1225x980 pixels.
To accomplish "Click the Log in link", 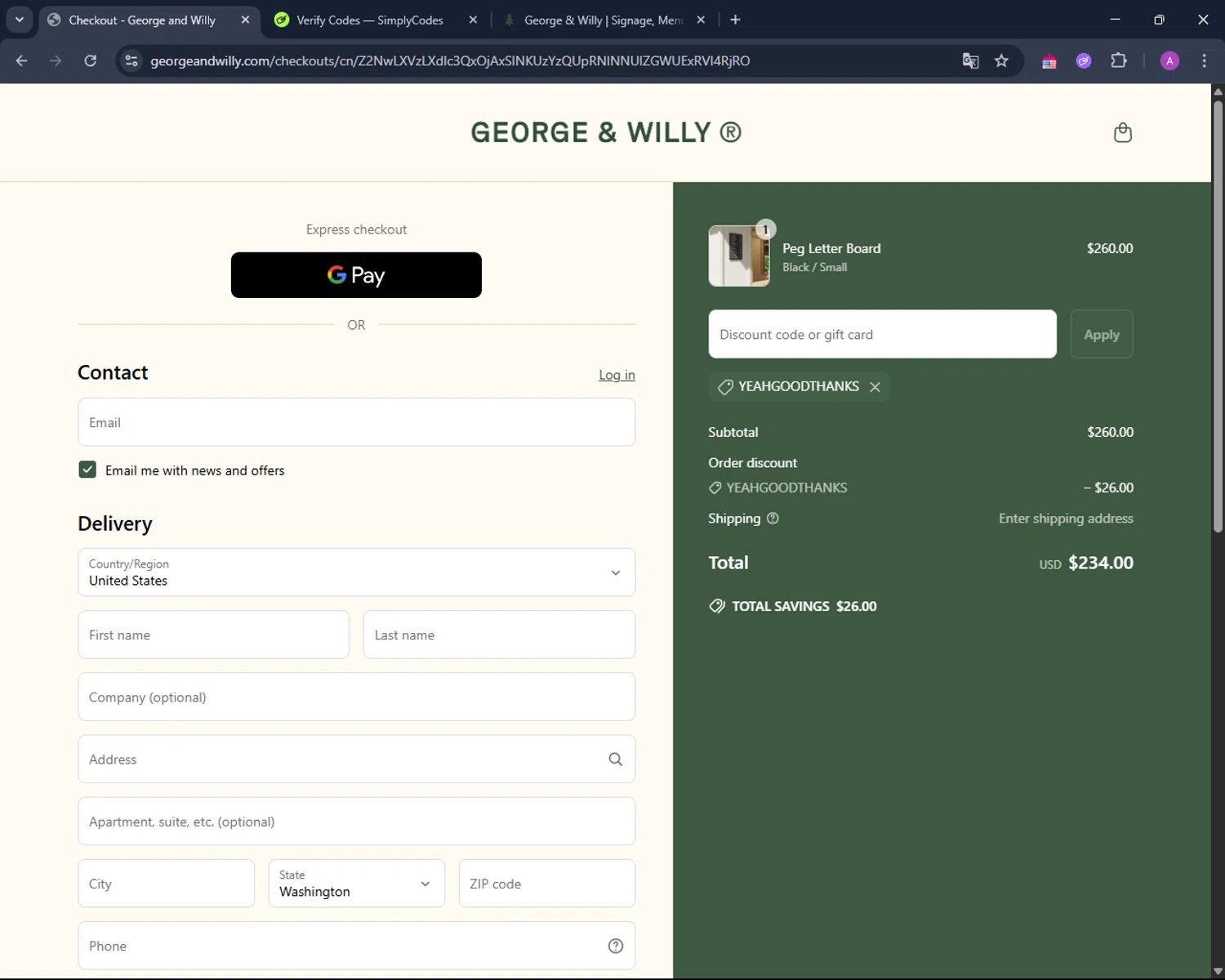I will coord(617,375).
